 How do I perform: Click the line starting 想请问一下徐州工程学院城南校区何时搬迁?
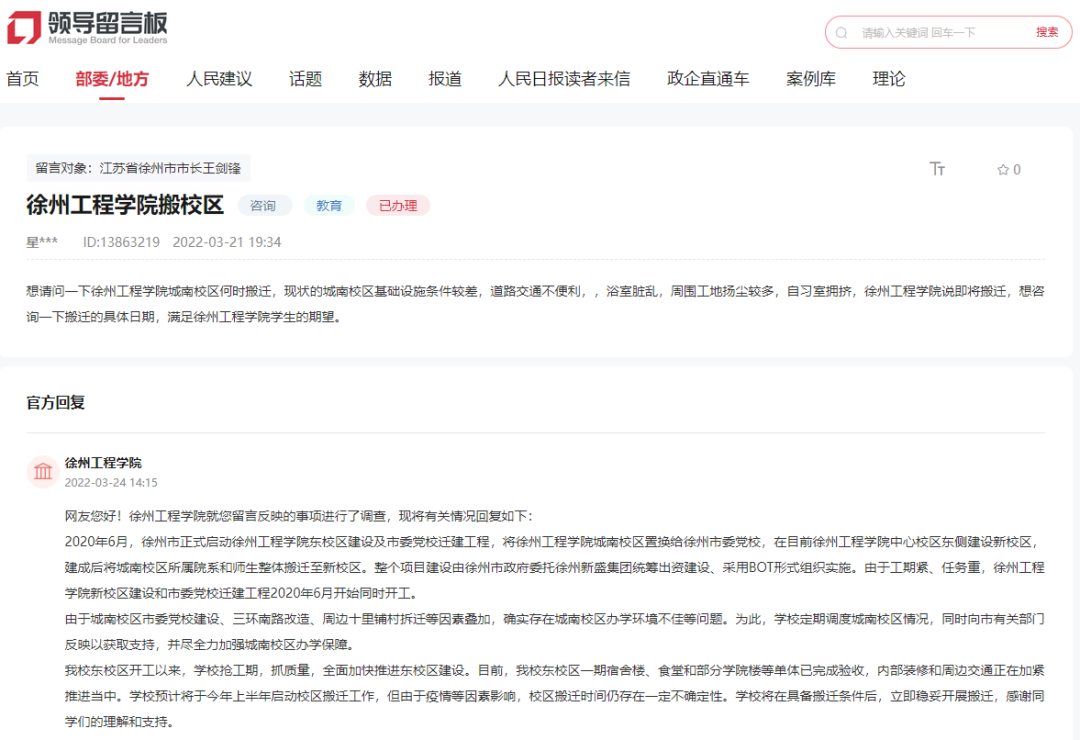pos(535,291)
